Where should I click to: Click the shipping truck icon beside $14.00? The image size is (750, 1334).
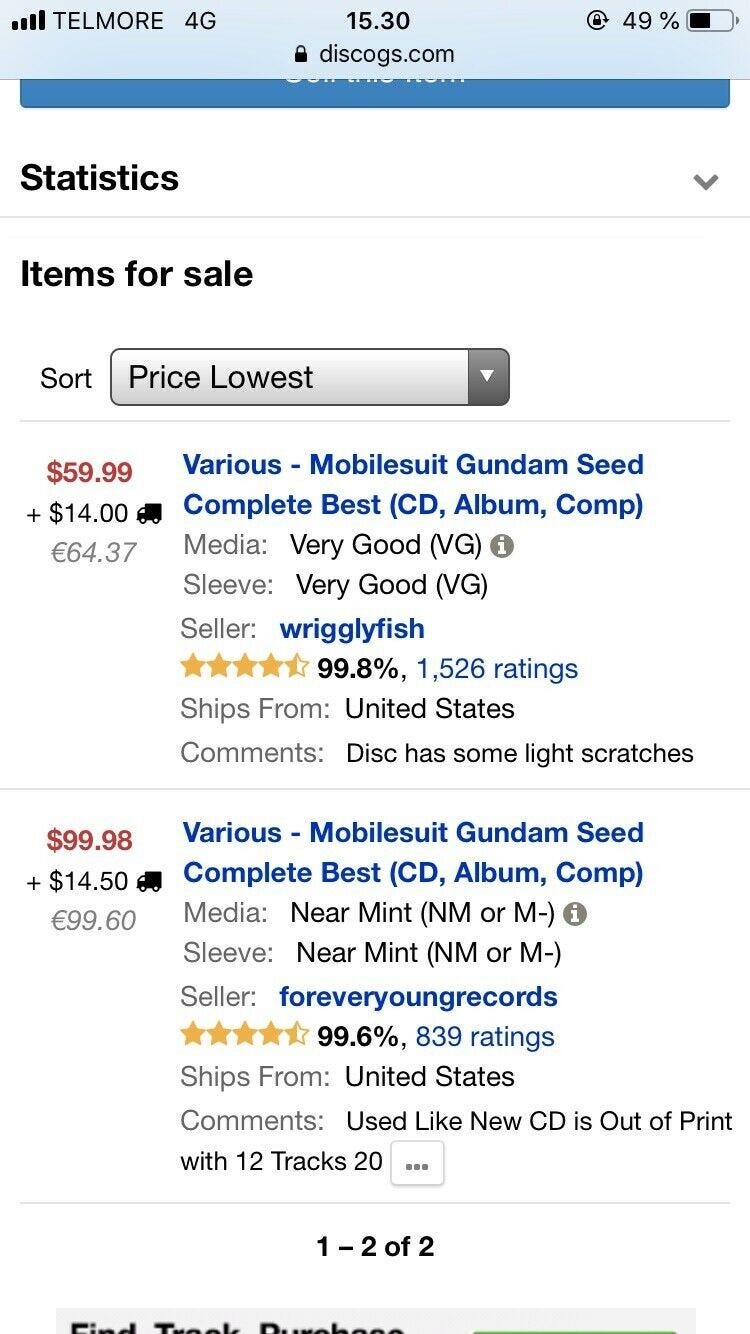pos(149,514)
